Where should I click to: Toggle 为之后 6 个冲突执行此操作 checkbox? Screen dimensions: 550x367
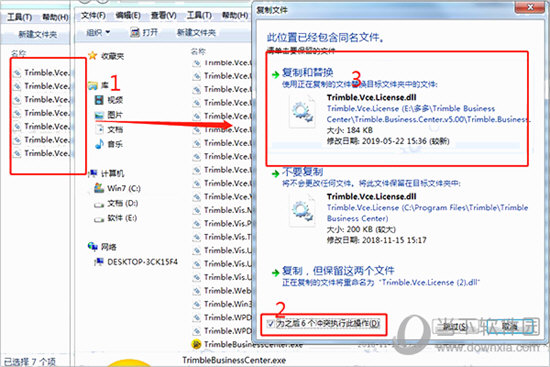click(x=270, y=323)
